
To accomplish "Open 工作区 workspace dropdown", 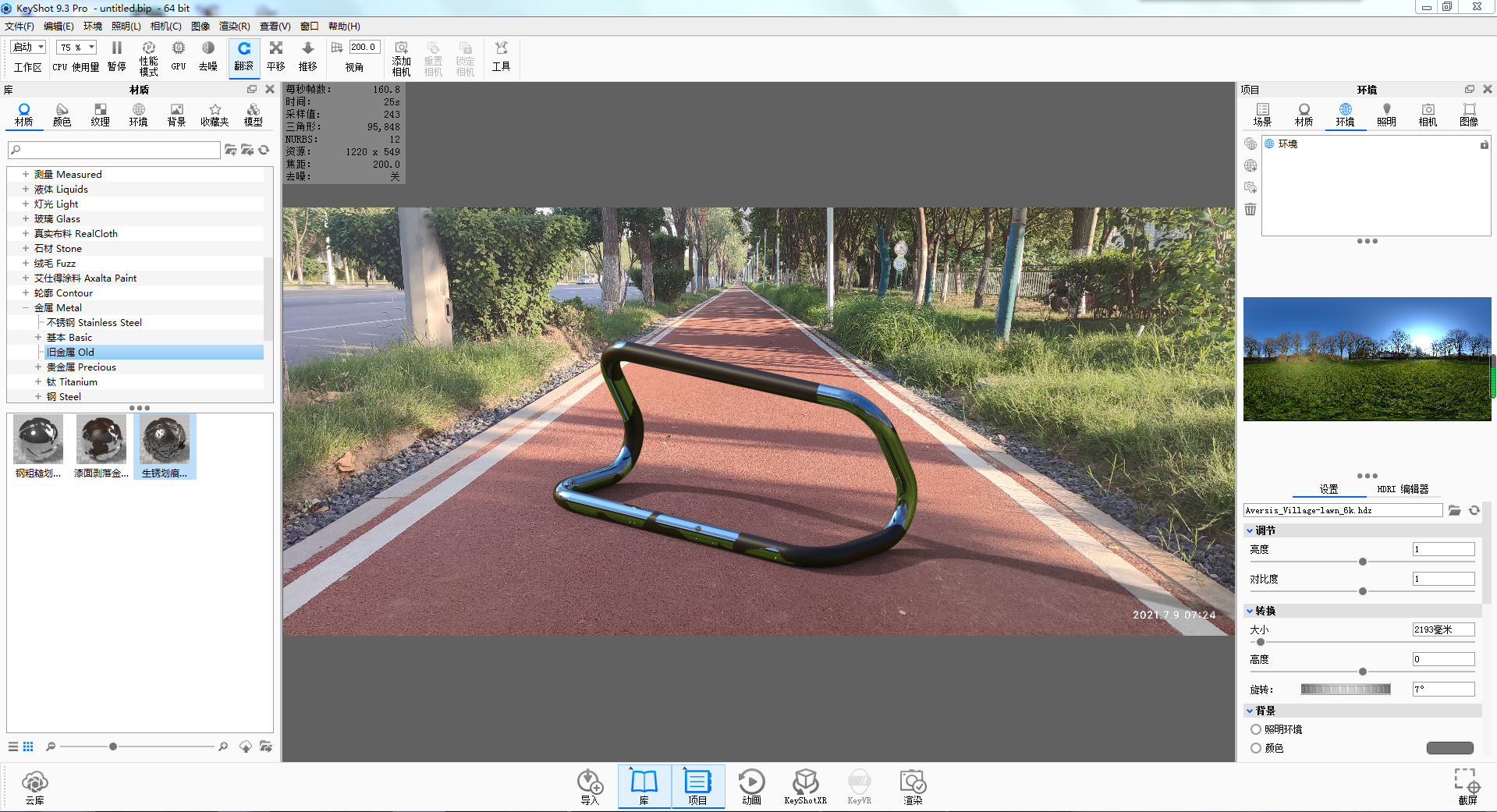I will tap(28, 47).
